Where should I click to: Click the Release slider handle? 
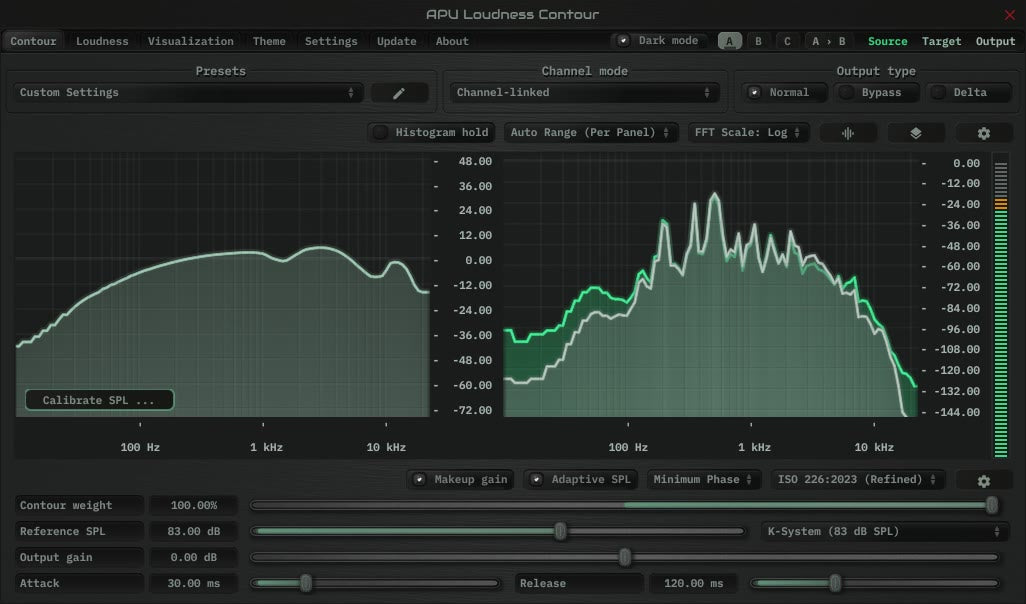click(x=835, y=582)
